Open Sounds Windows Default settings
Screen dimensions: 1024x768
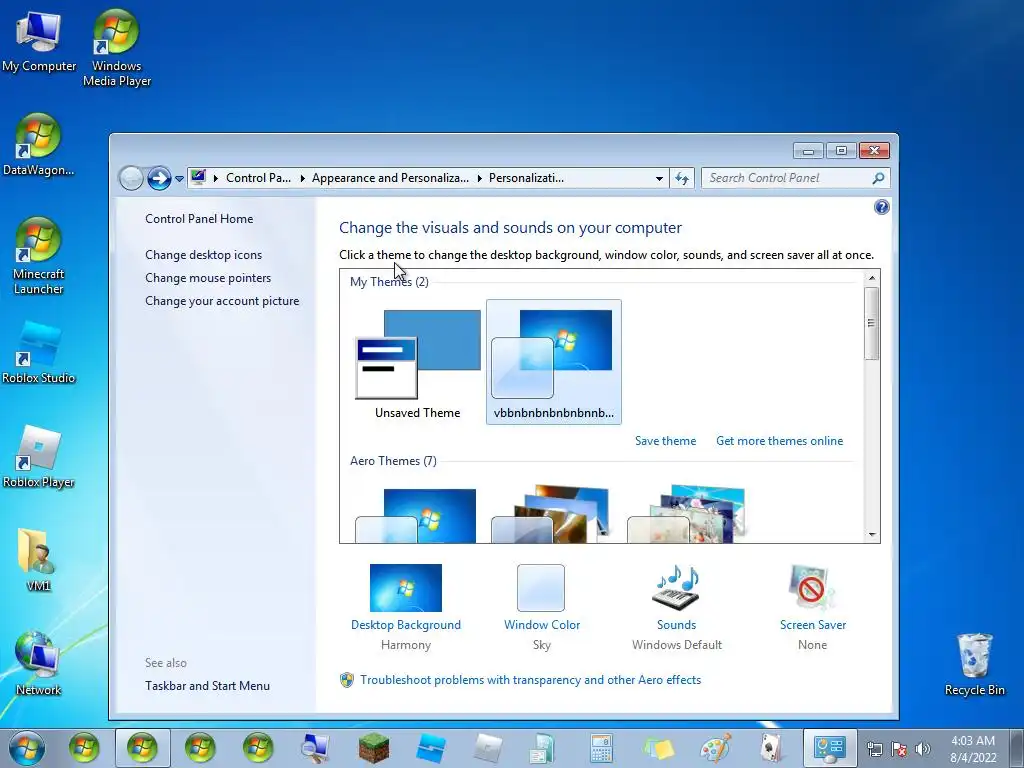(x=677, y=607)
